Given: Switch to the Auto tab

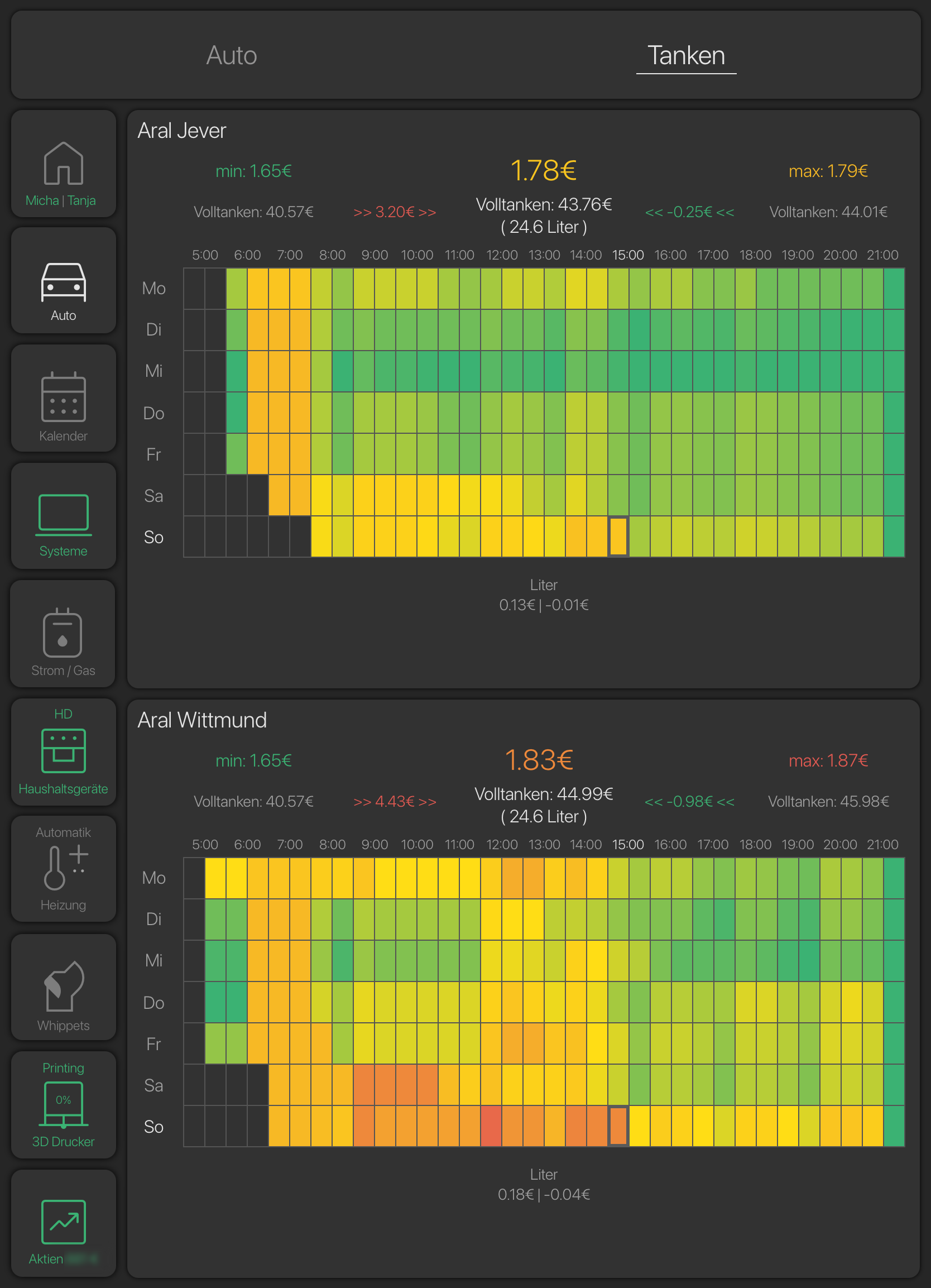Looking at the screenshot, I should click(232, 55).
